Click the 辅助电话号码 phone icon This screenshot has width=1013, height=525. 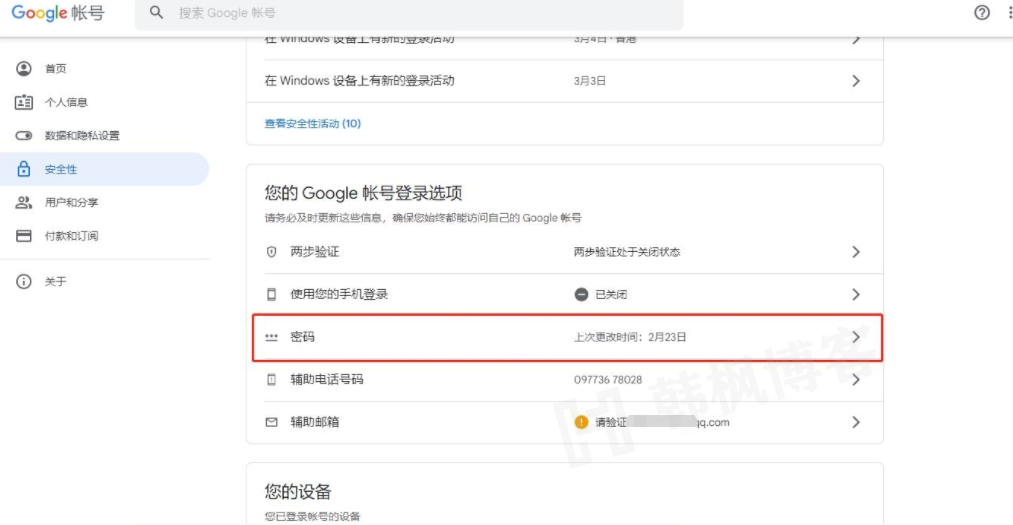[271, 380]
